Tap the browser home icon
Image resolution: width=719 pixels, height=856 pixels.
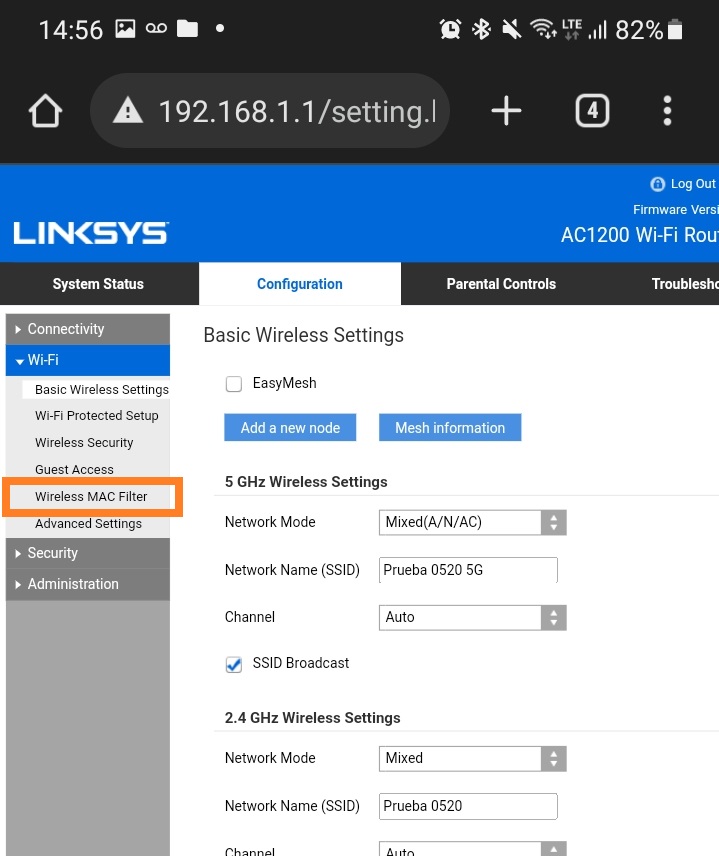pyautogui.click(x=46, y=111)
